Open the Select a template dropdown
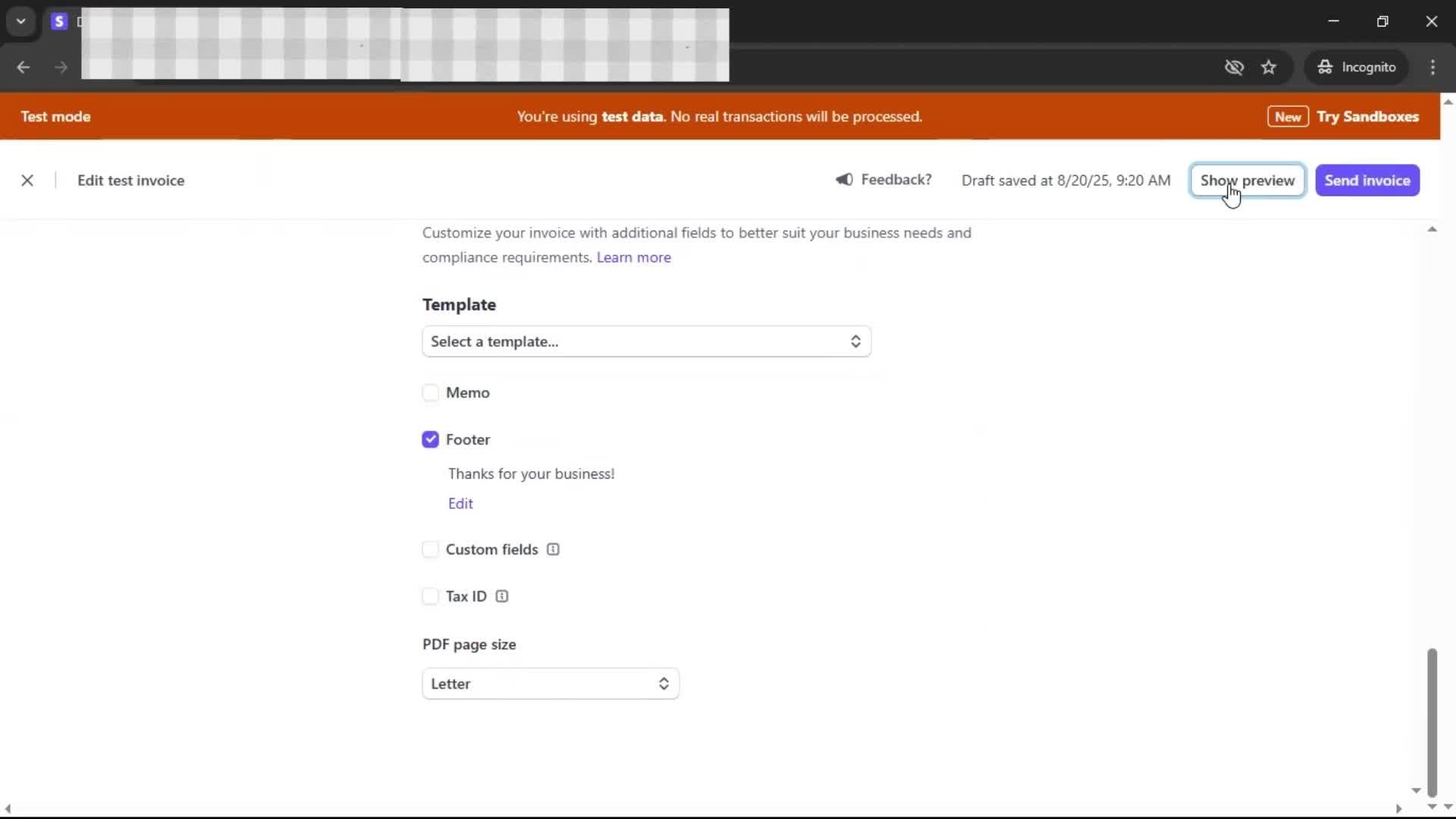Screen dimensions: 1456x819 pyautogui.click(x=646, y=342)
